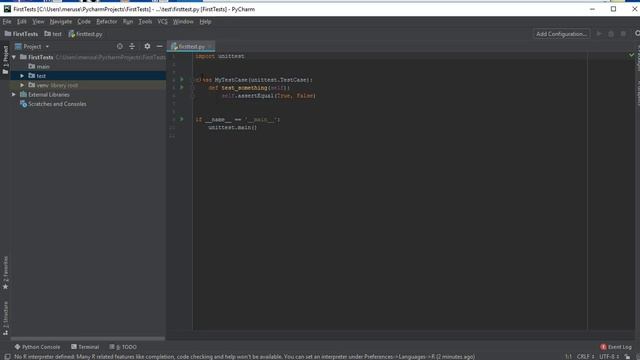Click the 1:1 cursor position indicator
Viewport: 640px width, 360px height.
click(568, 357)
